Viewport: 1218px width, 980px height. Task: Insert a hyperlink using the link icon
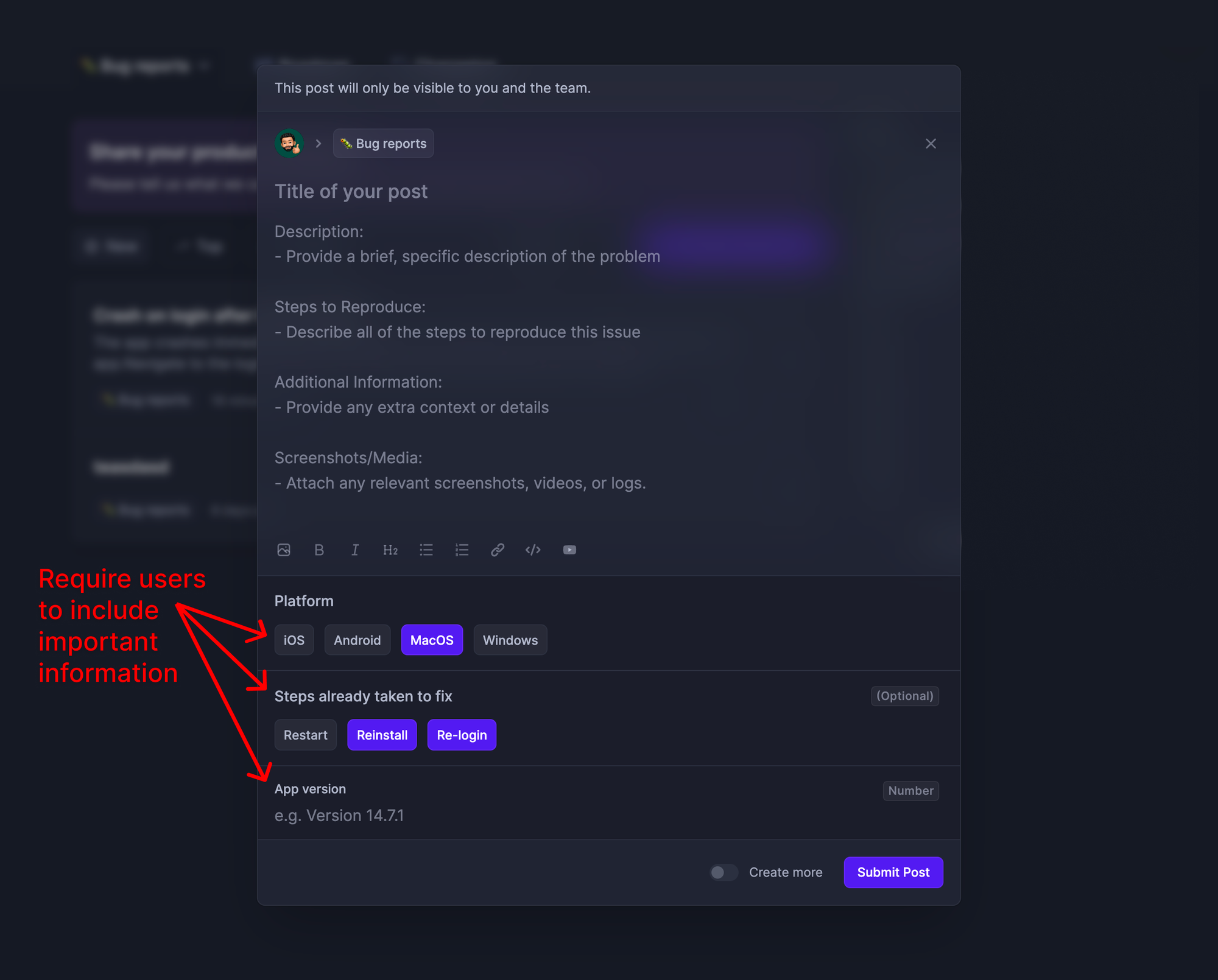coord(498,550)
